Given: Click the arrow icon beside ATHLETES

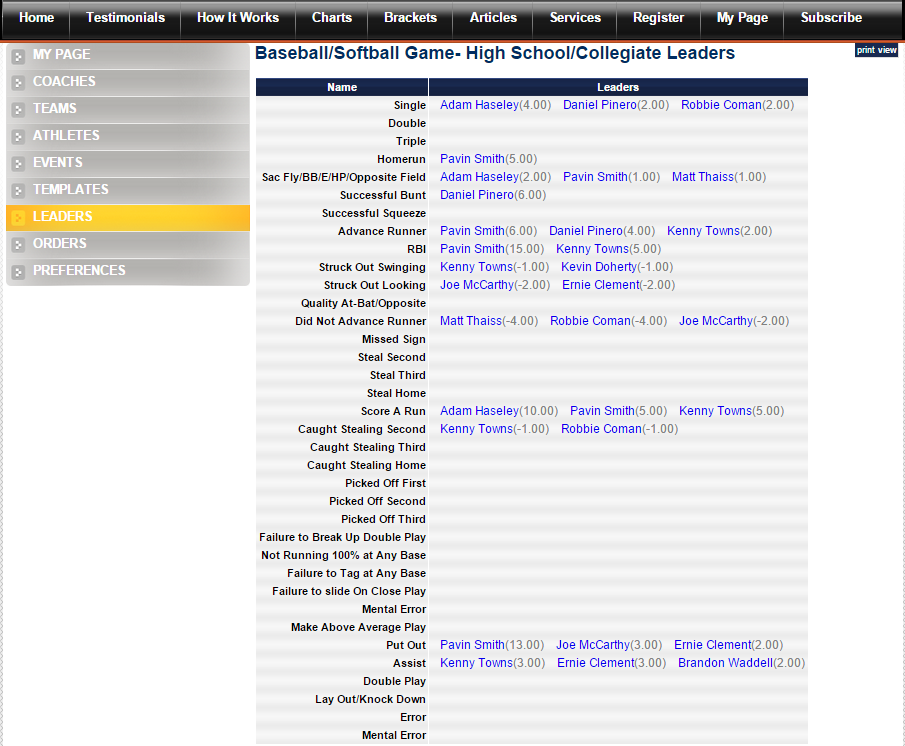Looking at the screenshot, I should click(x=18, y=137).
